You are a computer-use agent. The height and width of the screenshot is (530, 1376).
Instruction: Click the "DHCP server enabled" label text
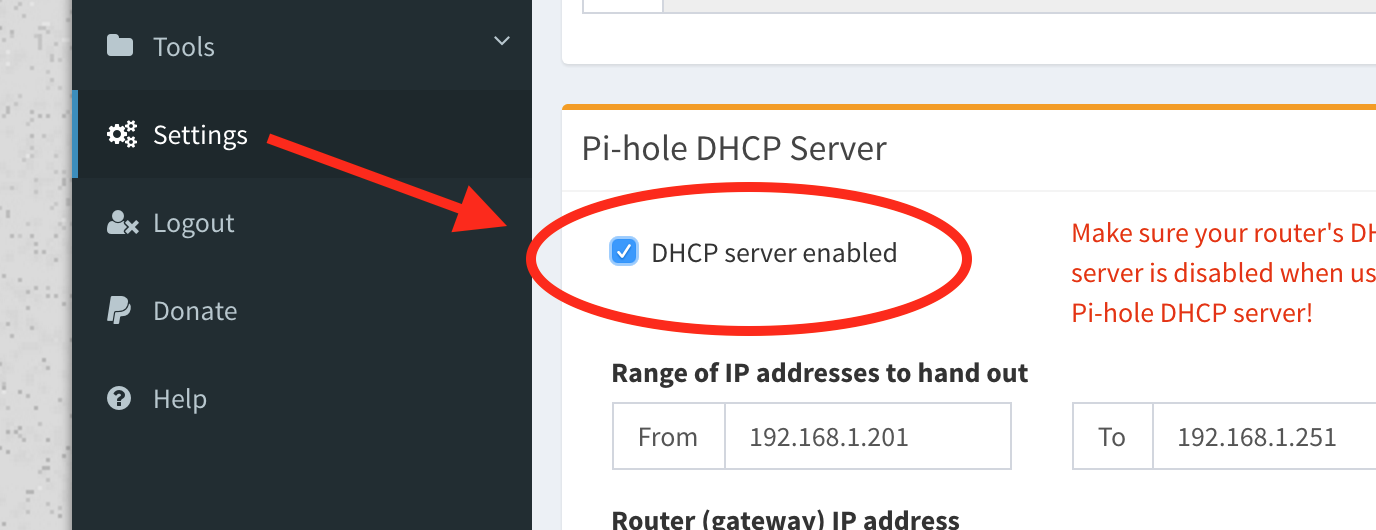[x=773, y=253]
